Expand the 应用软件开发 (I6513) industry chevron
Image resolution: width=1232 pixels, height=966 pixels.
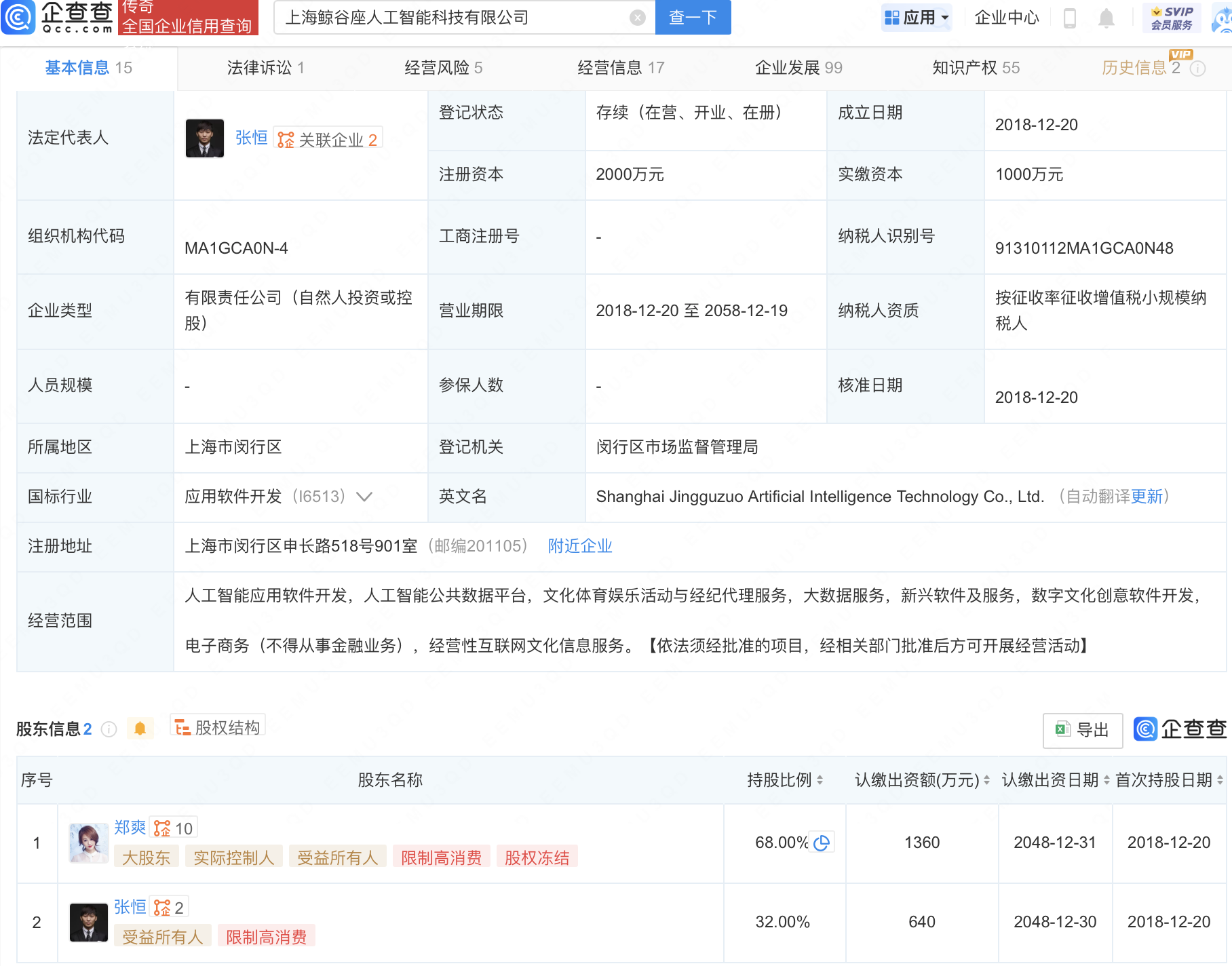364,497
